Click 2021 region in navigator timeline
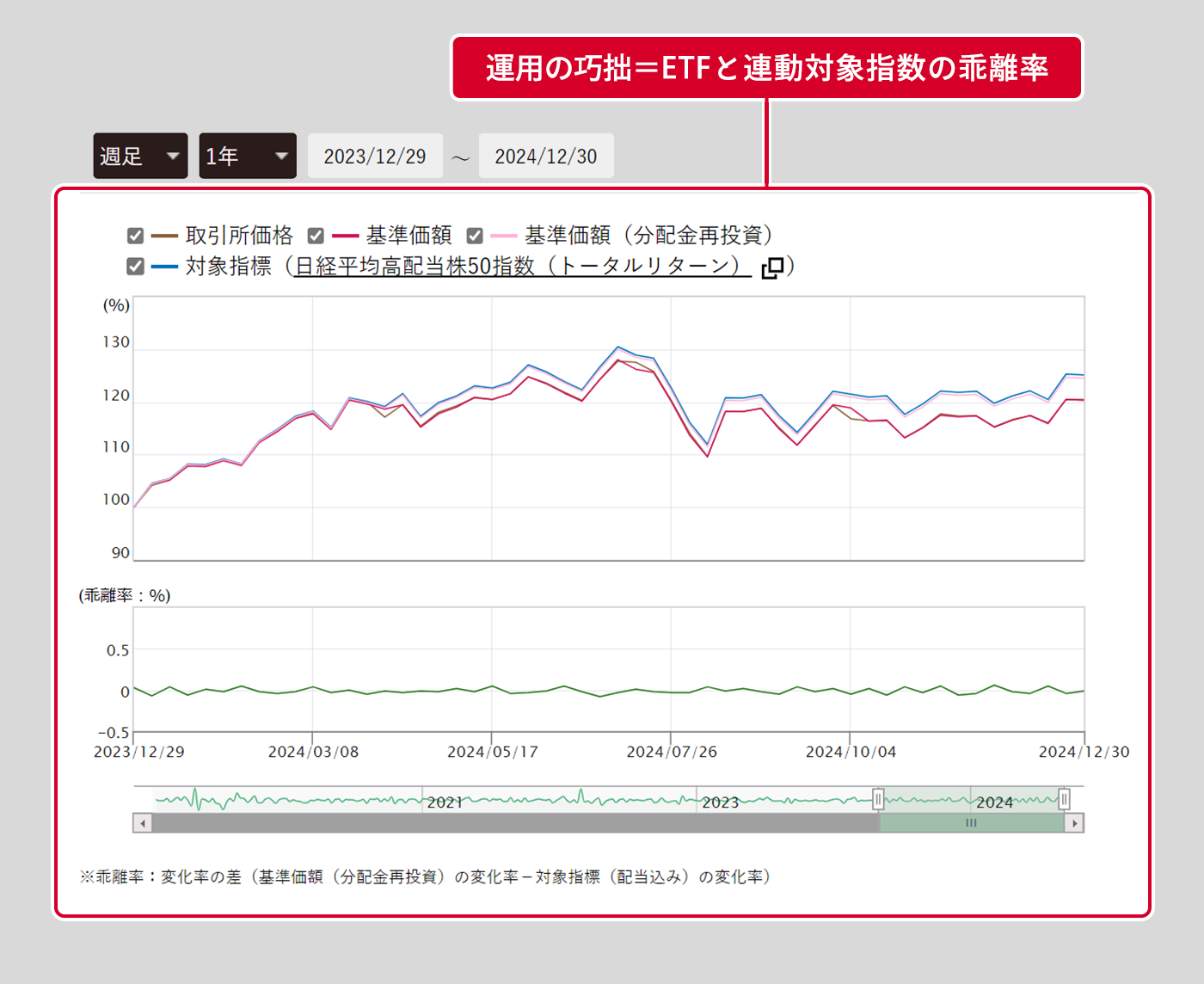Viewport: 1204px width, 984px height. pos(445,801)
